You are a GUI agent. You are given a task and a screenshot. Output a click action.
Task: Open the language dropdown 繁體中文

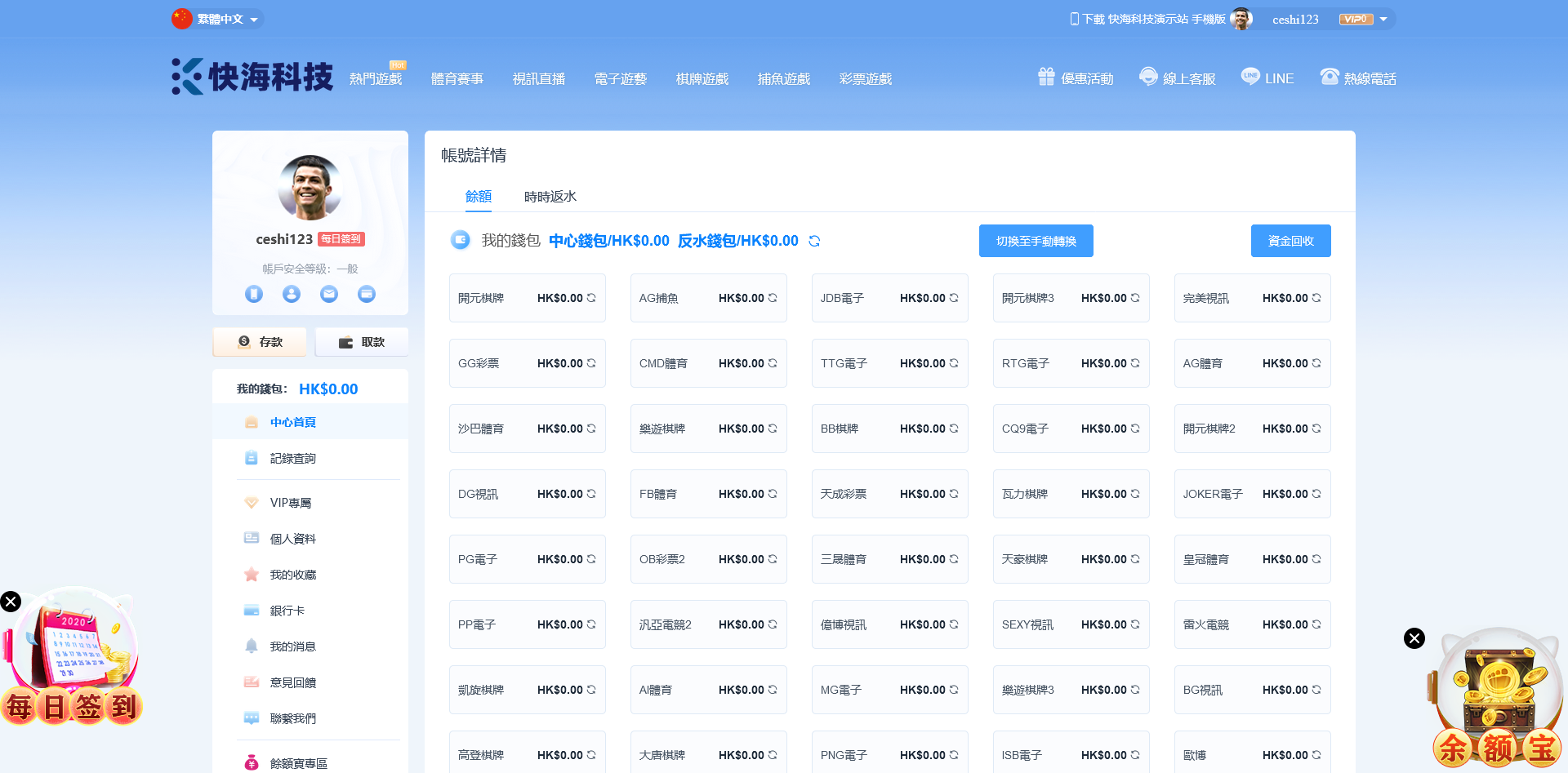tap(219, 19)
